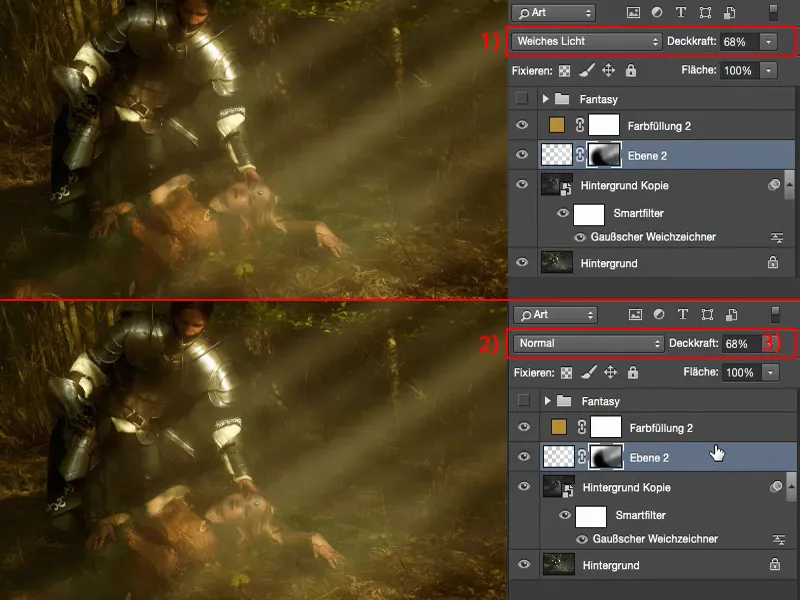Open Fläche slider arrow in Normal panel
The height and width of the screenshot is (600, 800).
click(x=770, y=372)
